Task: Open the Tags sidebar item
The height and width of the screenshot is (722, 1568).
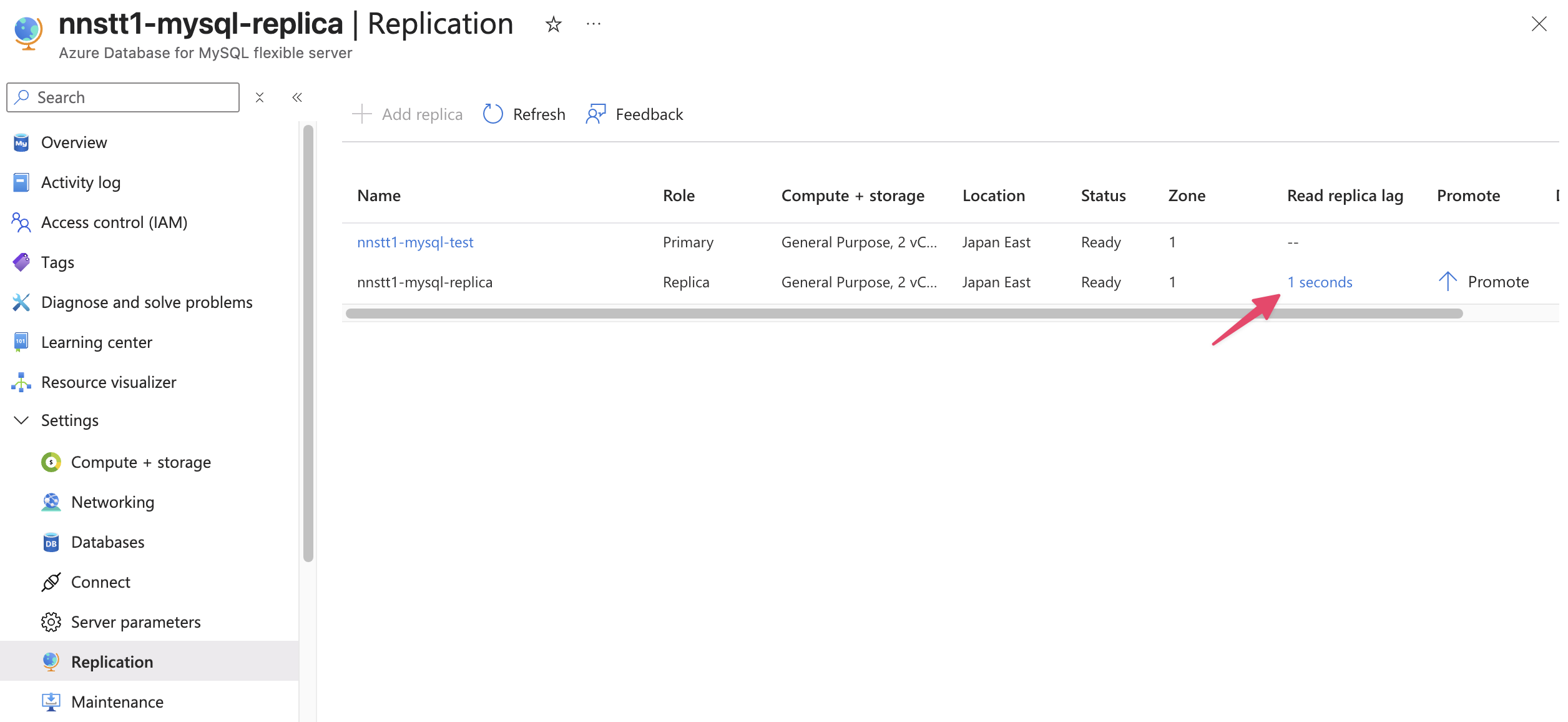Action: click(x=57, y=262)
